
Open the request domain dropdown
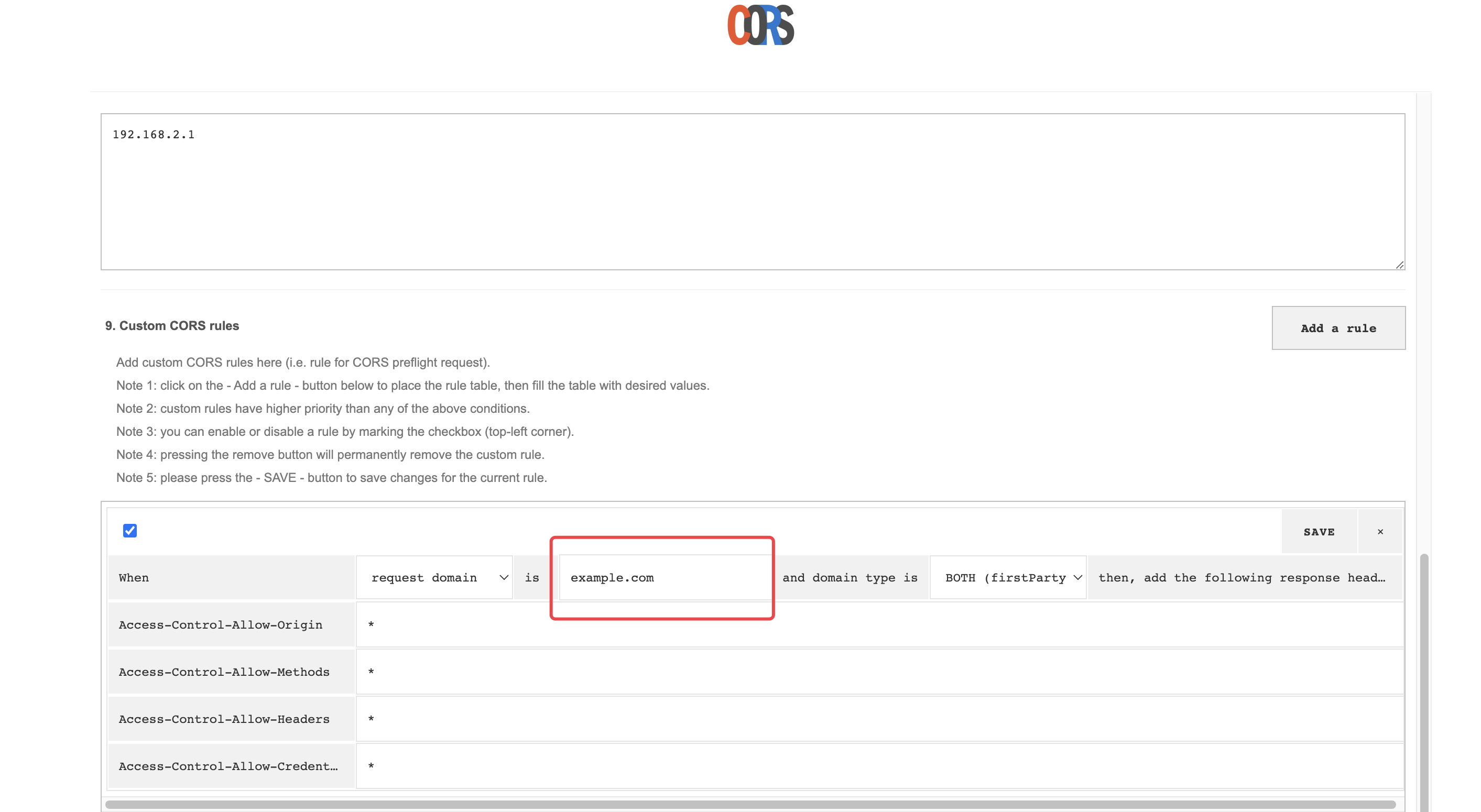434,577
